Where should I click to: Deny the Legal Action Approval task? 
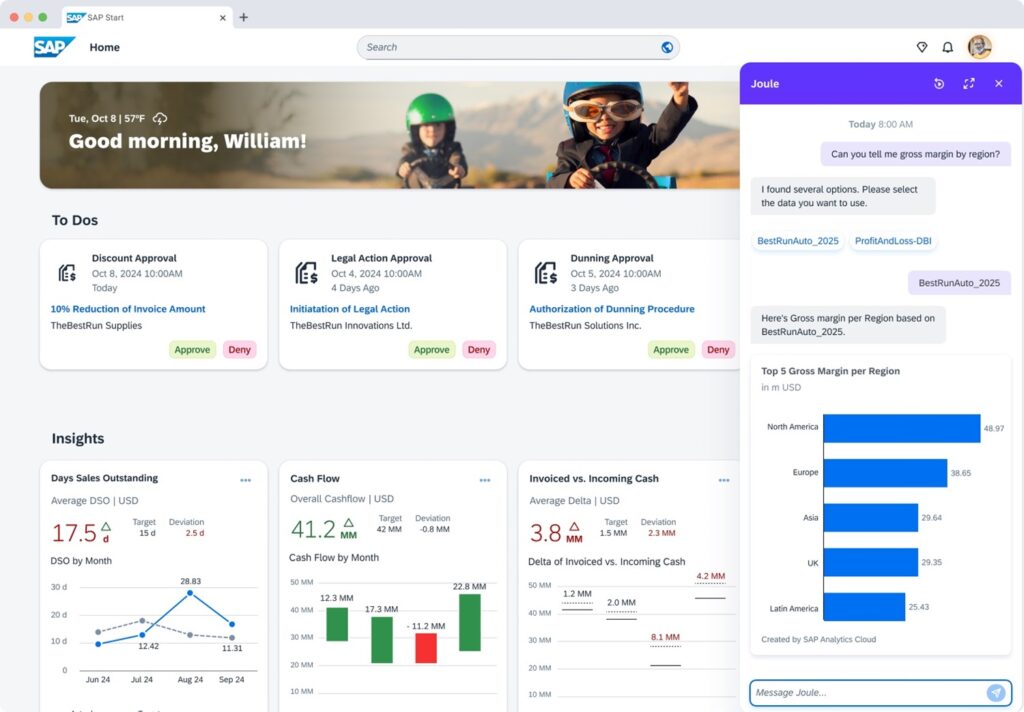point(479,349)
